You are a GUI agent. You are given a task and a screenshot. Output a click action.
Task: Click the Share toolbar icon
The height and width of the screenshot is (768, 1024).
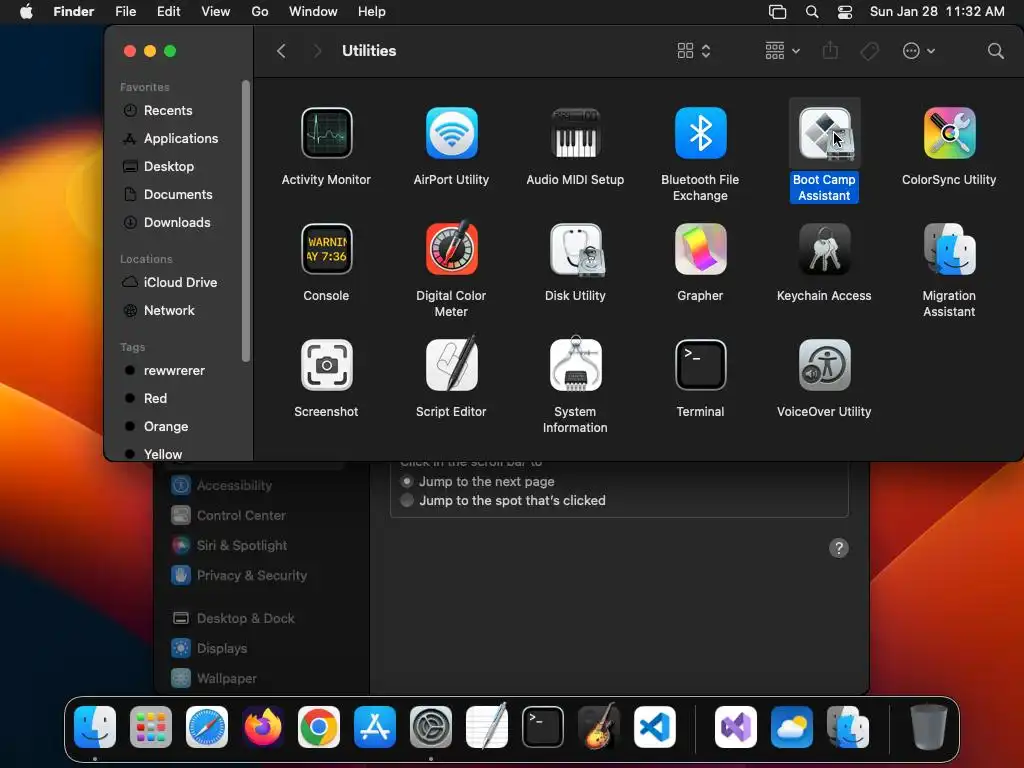point(830,50)
